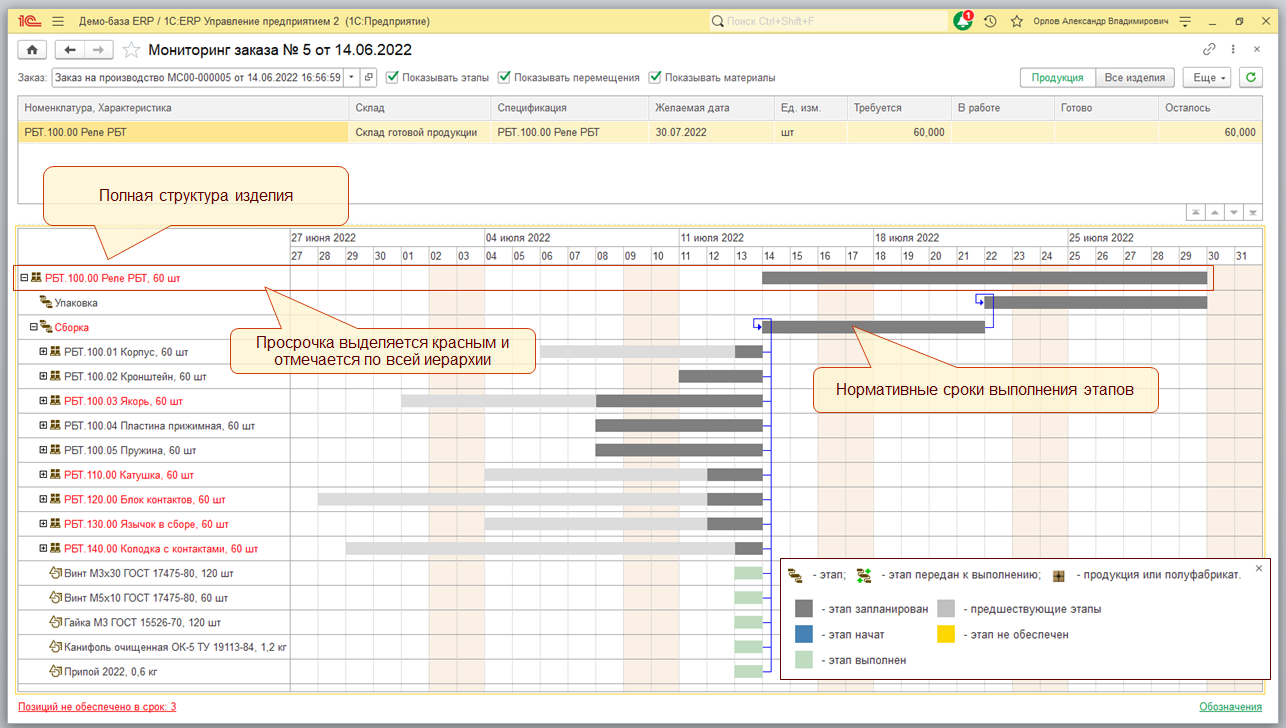Click the Упаковка stage bar in Gantt chart

[x=1095, y=302]
